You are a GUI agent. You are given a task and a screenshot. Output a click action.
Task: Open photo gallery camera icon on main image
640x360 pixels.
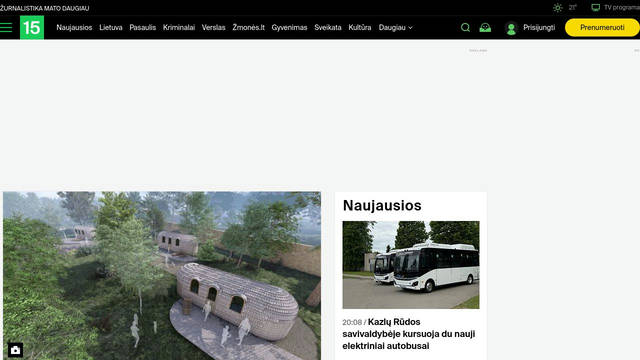16,350
